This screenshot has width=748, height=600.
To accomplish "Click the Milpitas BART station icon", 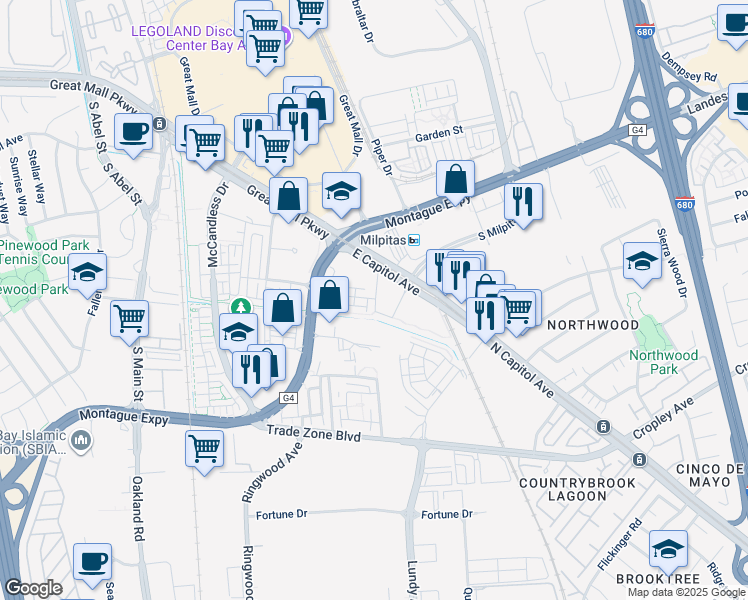I will 413,240.
